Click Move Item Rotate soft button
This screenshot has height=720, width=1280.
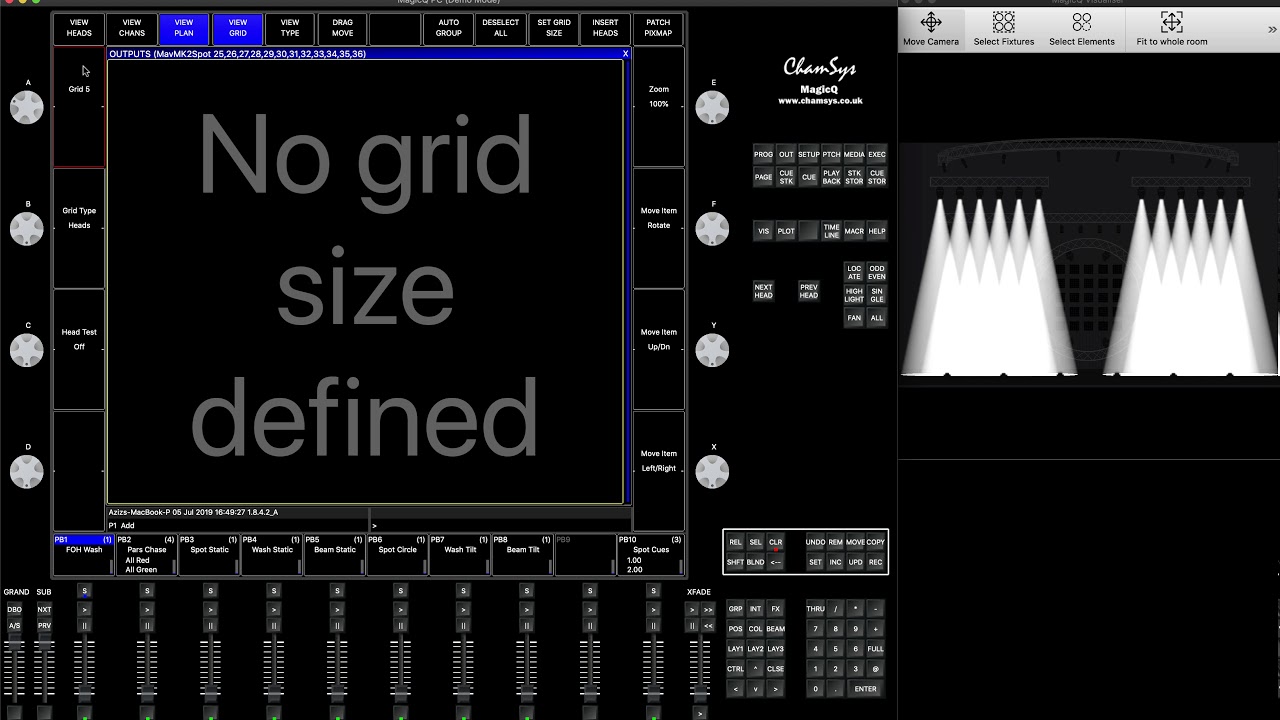pyautogui.click(x=658, y=228)
